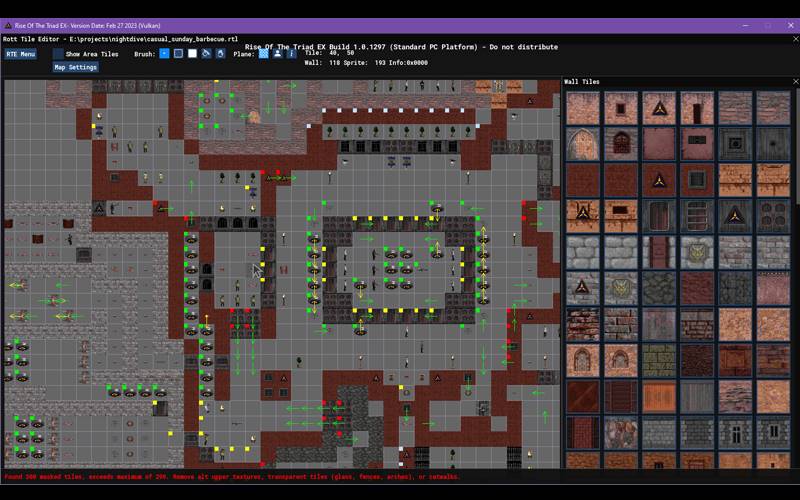Switch to the info plane icon
800x500 pixels.
291,54
